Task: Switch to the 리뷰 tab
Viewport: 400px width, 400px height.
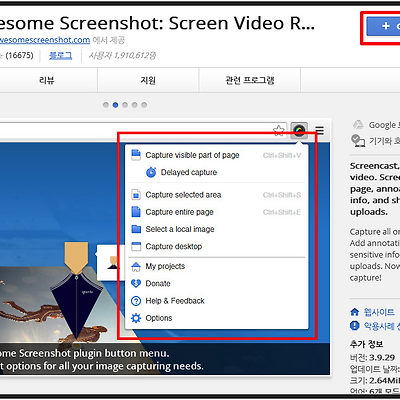Action: (x=47, y=80)
